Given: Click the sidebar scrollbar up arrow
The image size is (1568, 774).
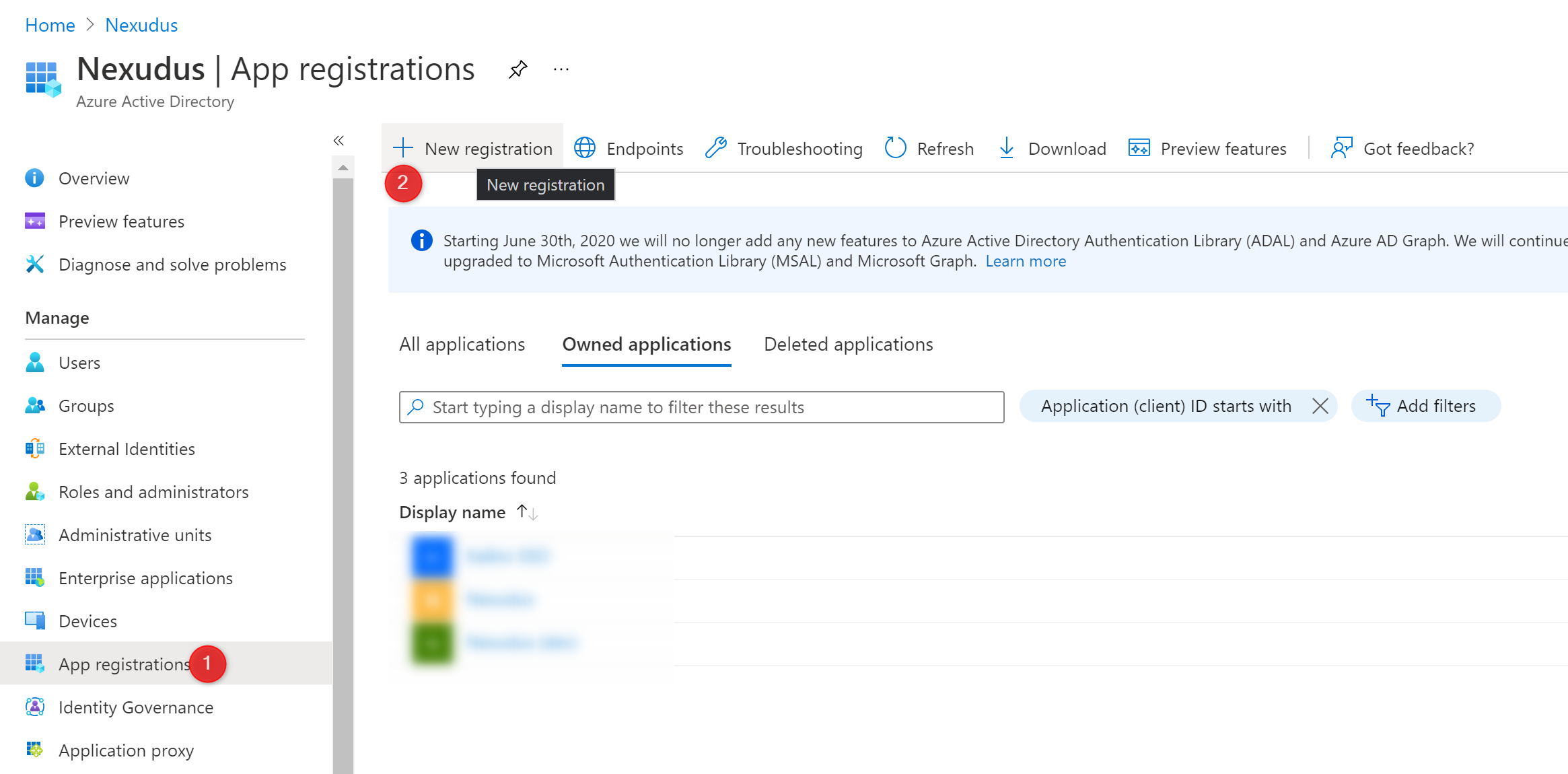Looking at the screenshot, I should coord(343,168).
